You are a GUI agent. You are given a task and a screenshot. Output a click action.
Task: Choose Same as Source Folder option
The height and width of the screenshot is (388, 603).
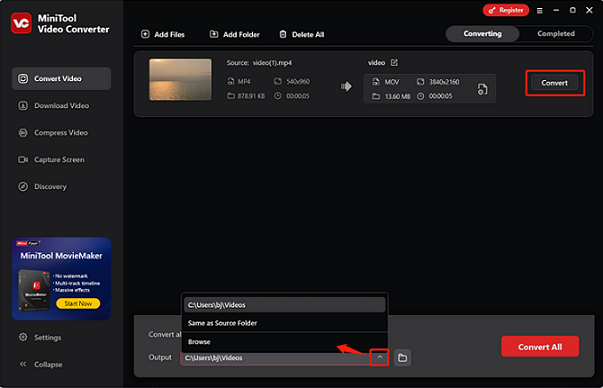285,323
